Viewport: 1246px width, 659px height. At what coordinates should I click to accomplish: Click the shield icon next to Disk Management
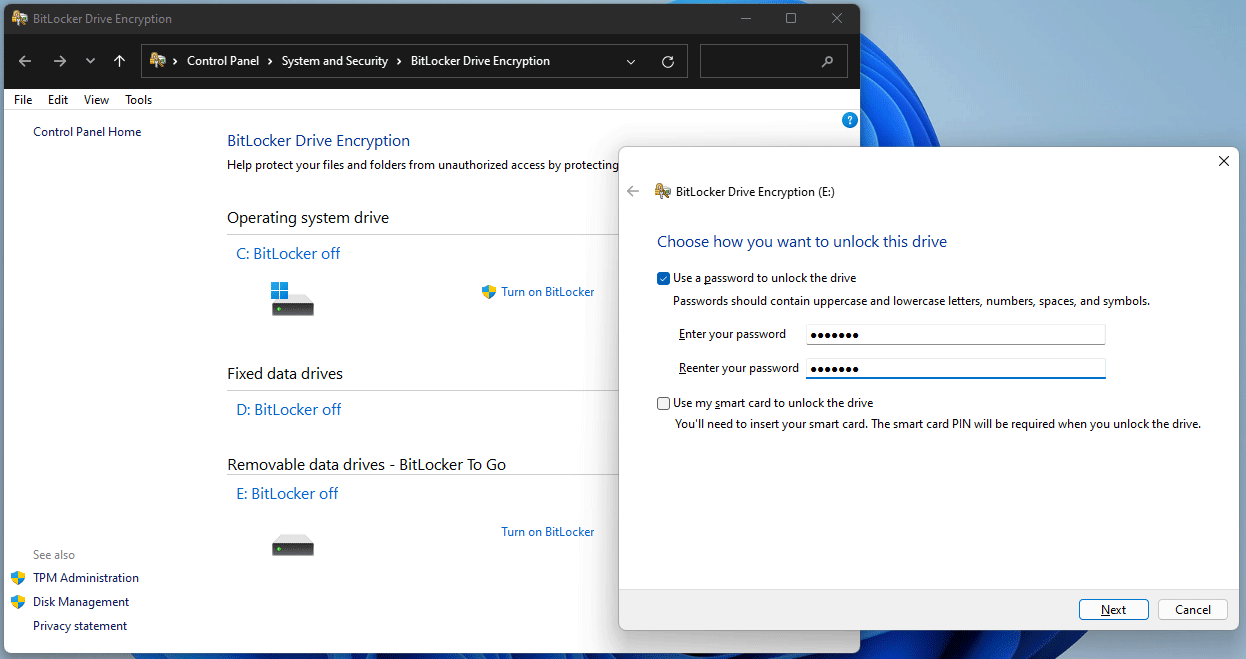tap(18, 602)
